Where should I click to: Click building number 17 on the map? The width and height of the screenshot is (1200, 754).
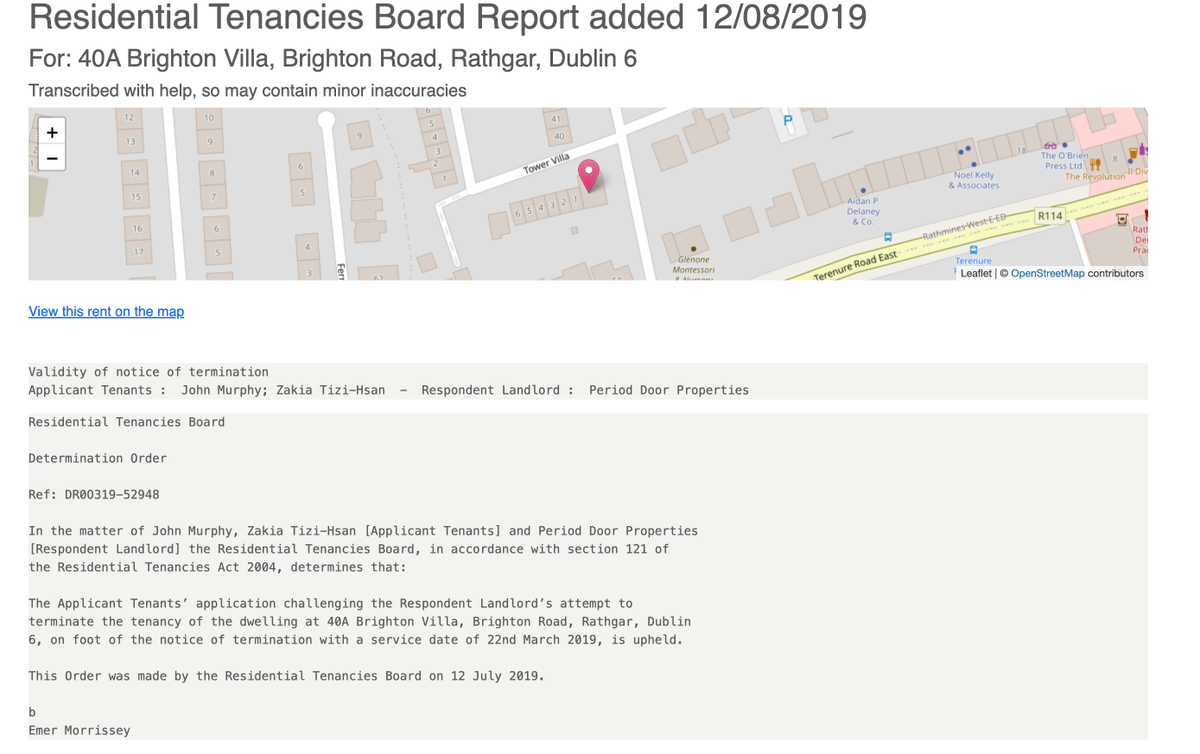[x=137, y=252]
